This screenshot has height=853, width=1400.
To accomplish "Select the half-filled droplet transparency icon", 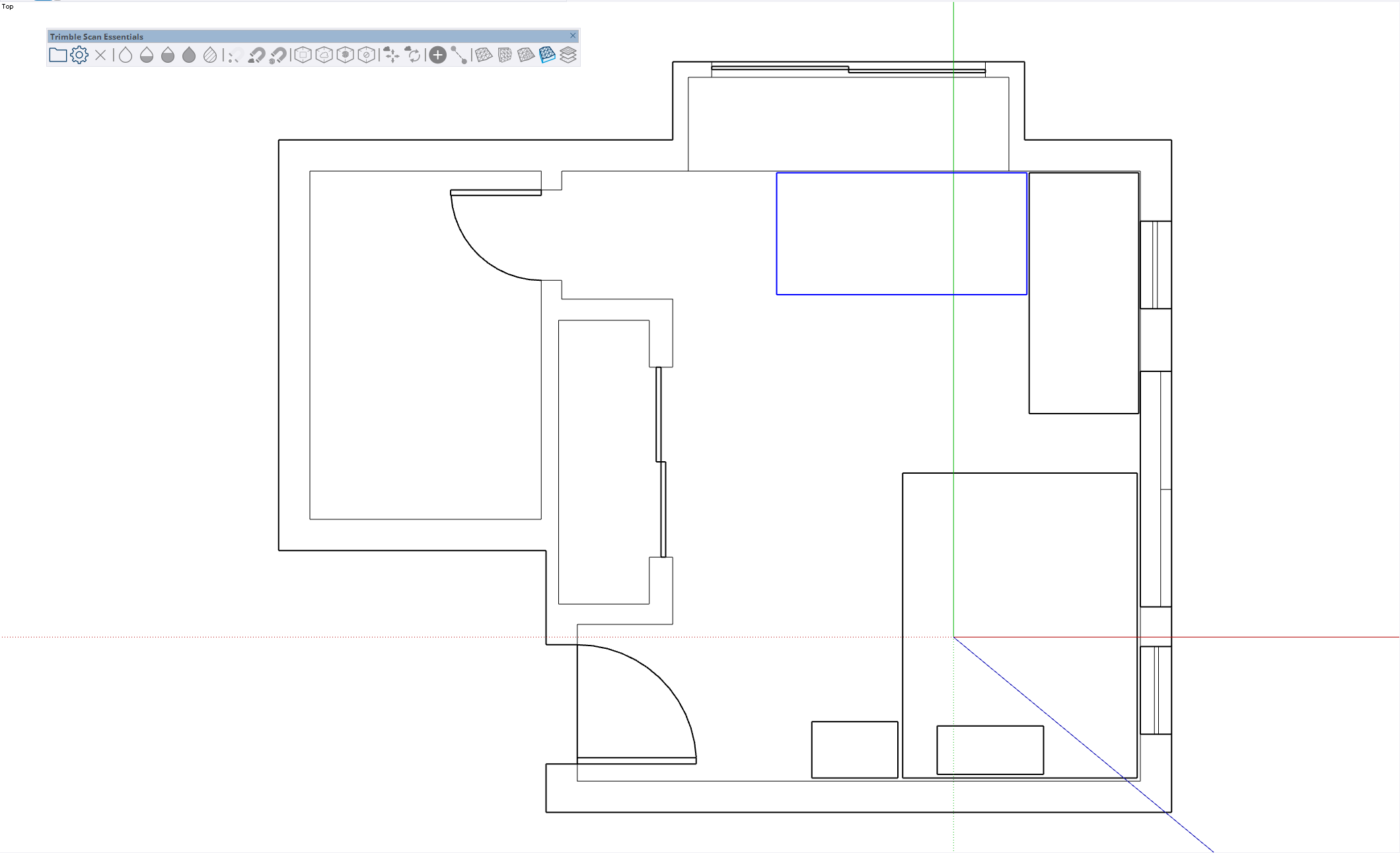I will [x=147, y=55].
